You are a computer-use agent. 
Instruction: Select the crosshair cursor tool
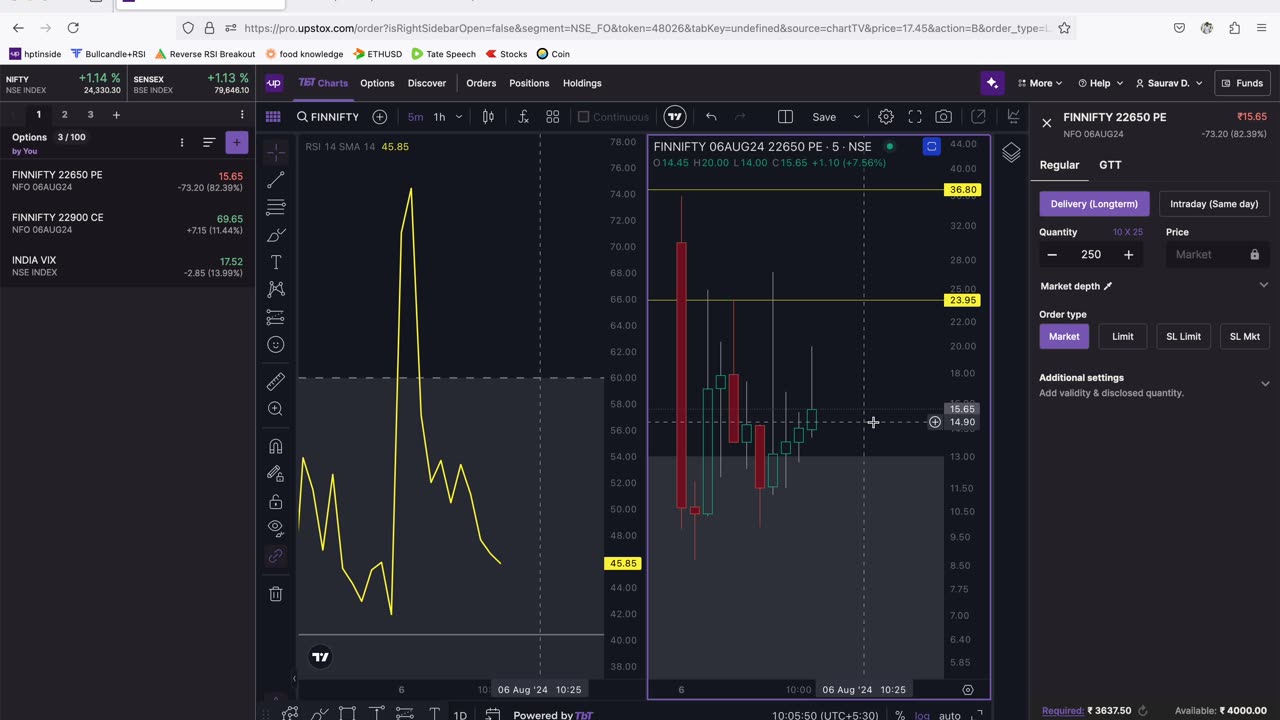276,151
